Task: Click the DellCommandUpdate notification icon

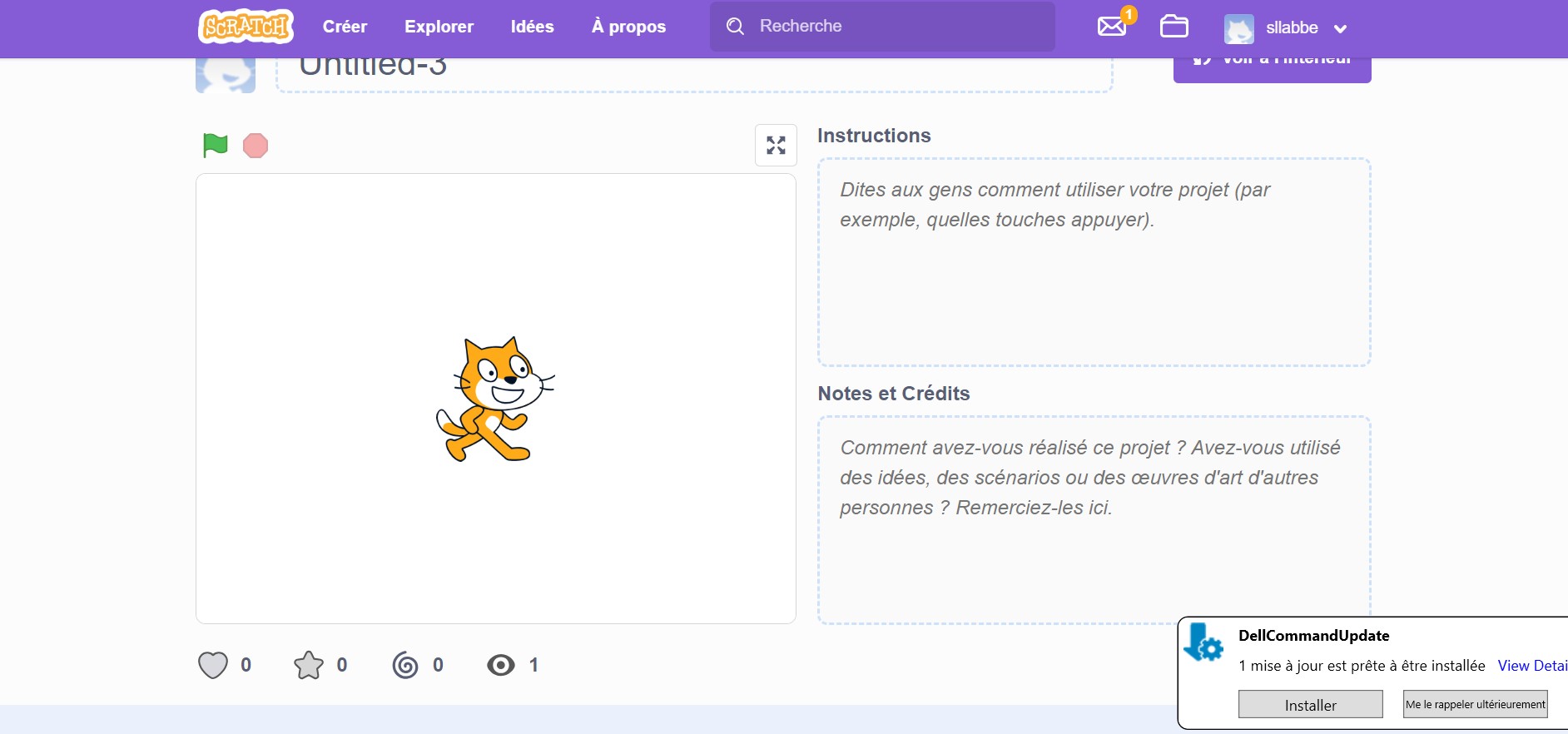Action: click(1203, 642)
